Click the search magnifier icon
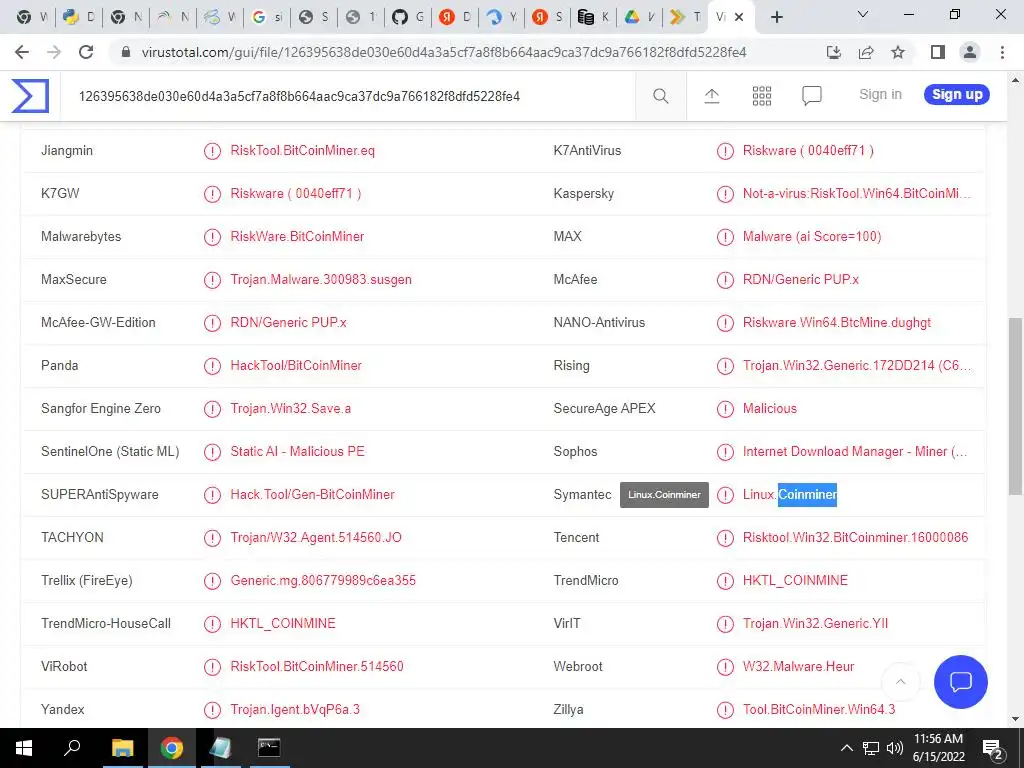This screenshot has width=1024, height=768. [660, 96]
